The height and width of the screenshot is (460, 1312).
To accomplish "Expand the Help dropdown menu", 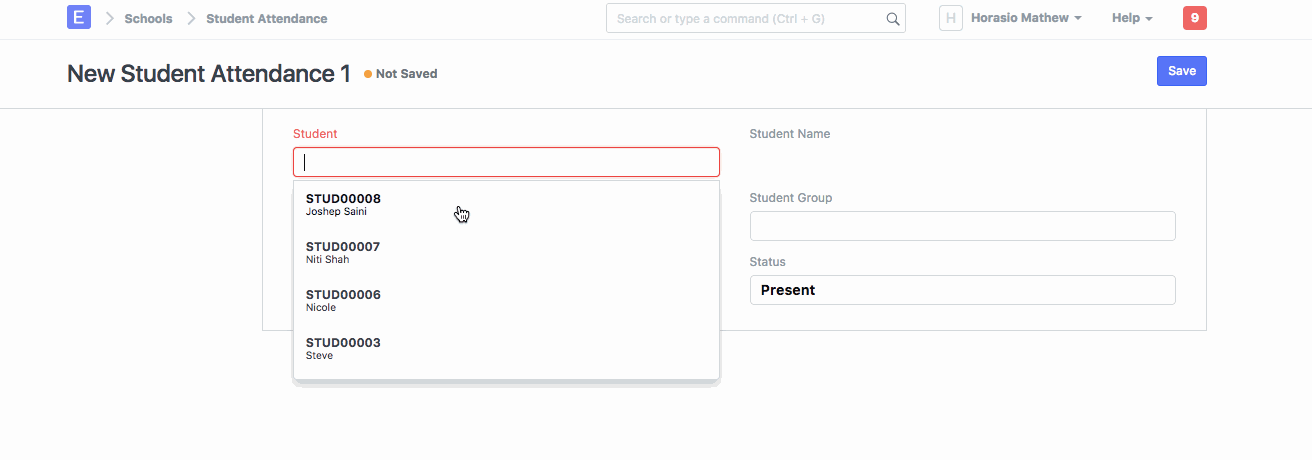I will point(1132,19).
